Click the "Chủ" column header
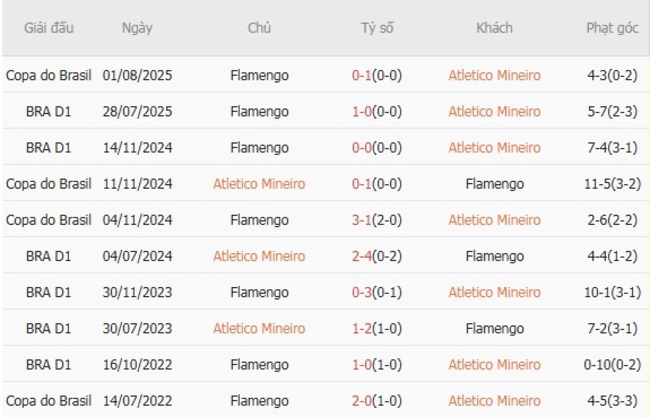This screenshot has height=417, width=650. [x=259, y=28]
